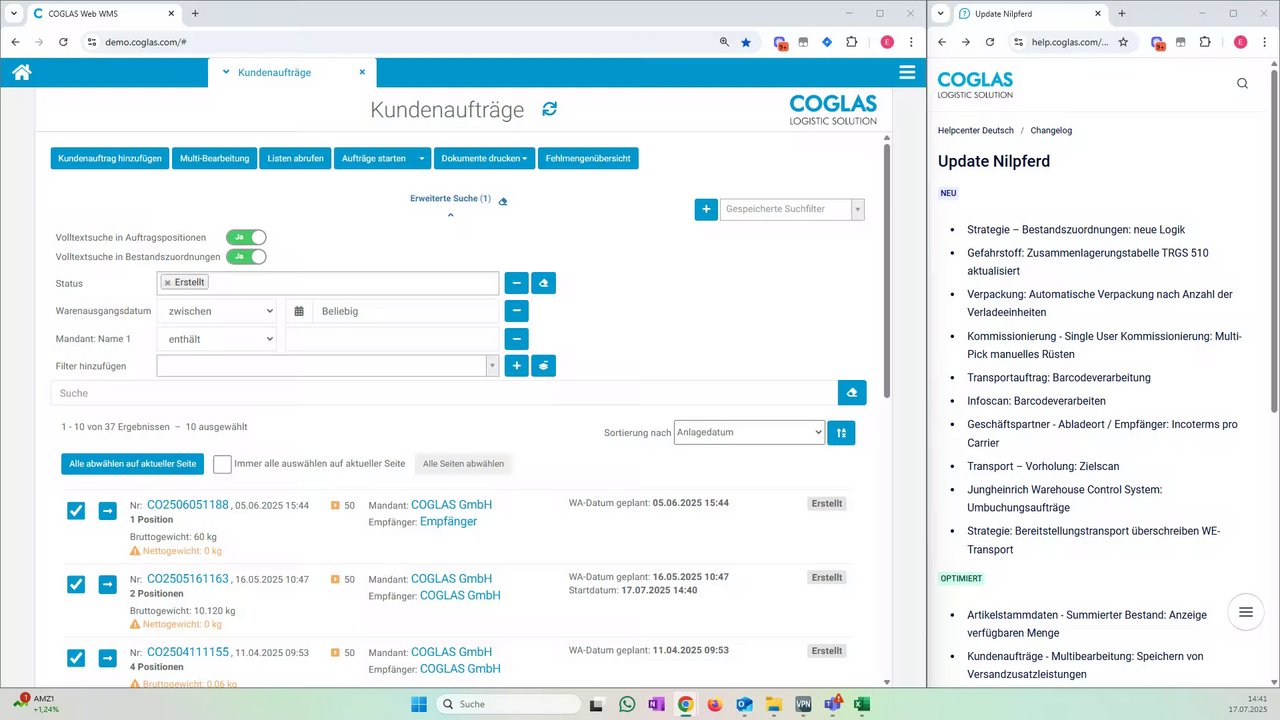Open order CO2505161163 via arrow button
Image resolution: width=1280 pixels, height=720 pixels.
[x=107, y=584]
